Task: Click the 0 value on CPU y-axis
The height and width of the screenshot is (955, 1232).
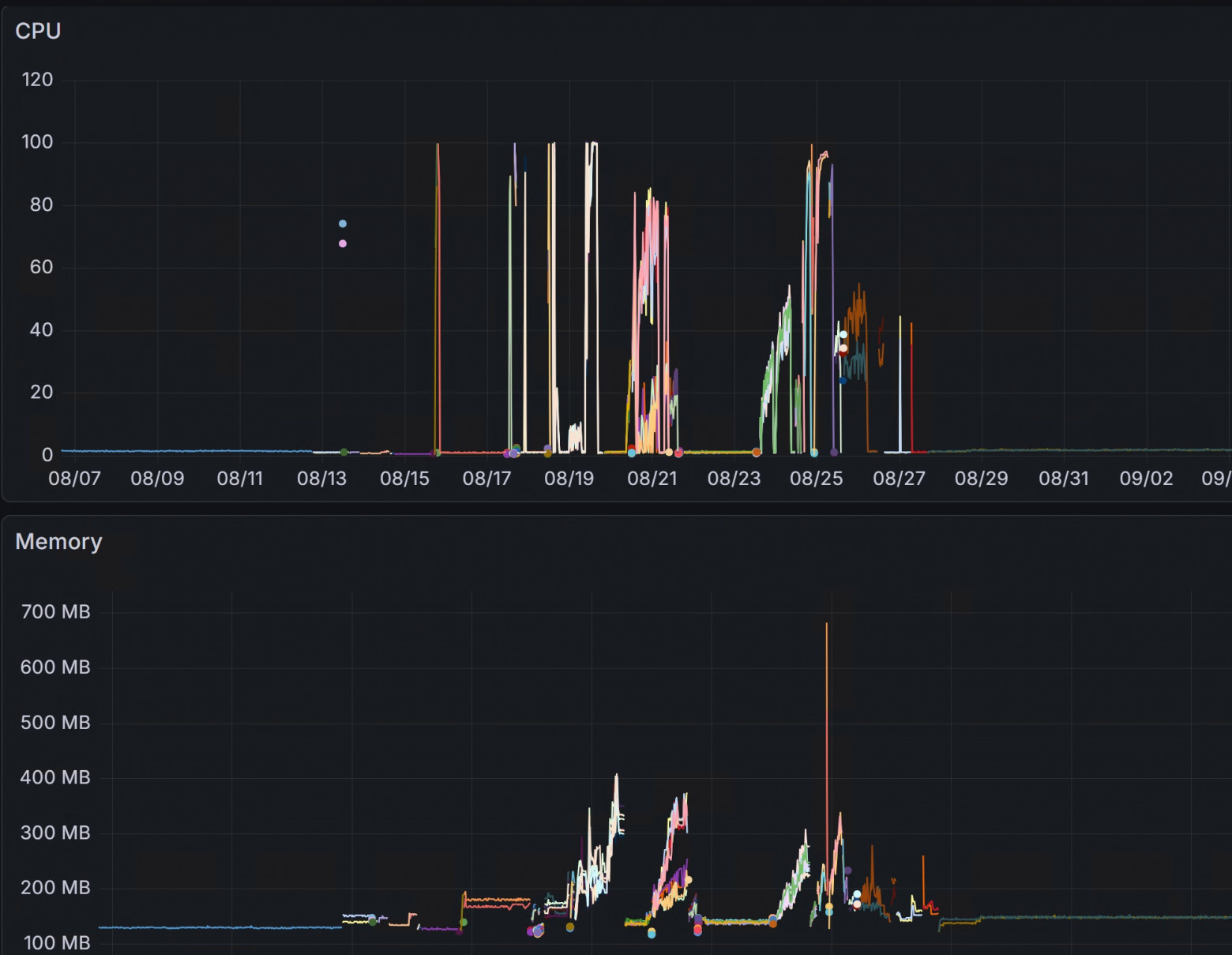Action: (x=47, y=455)
